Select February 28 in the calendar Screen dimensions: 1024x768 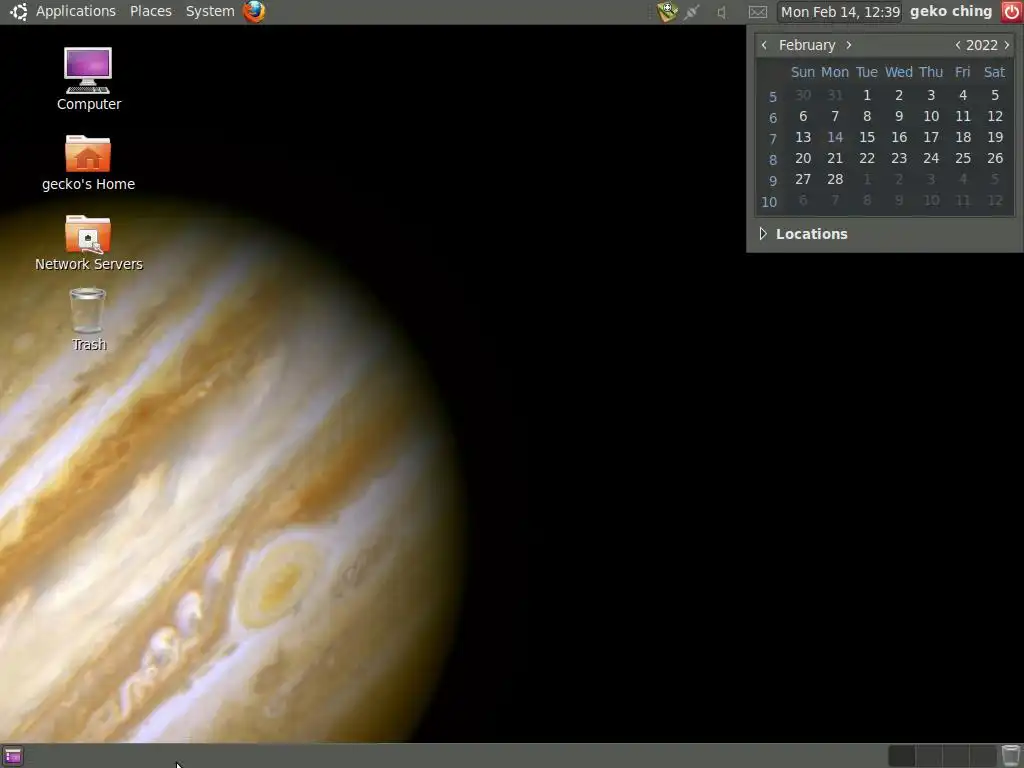835,179
